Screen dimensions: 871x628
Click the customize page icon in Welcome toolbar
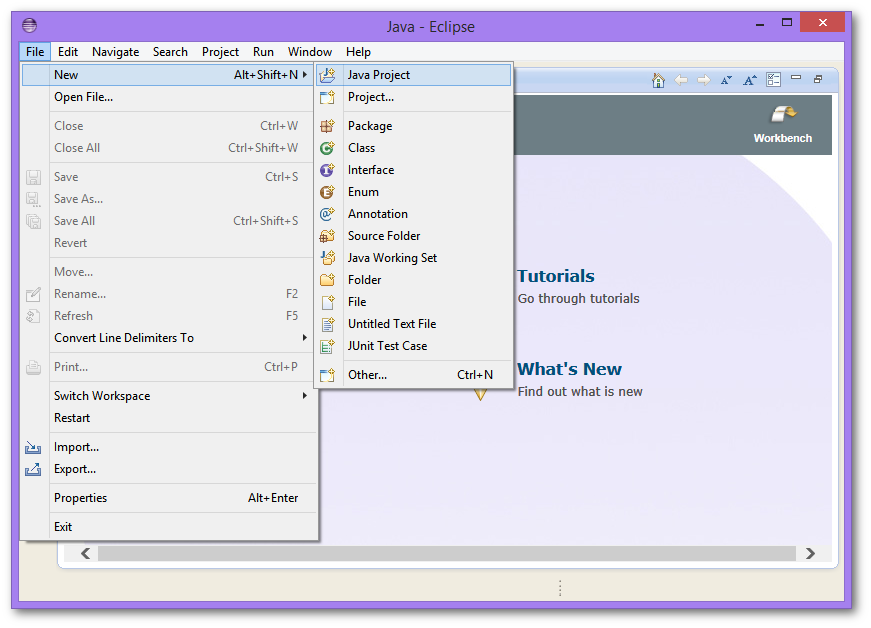pos(773,79)
